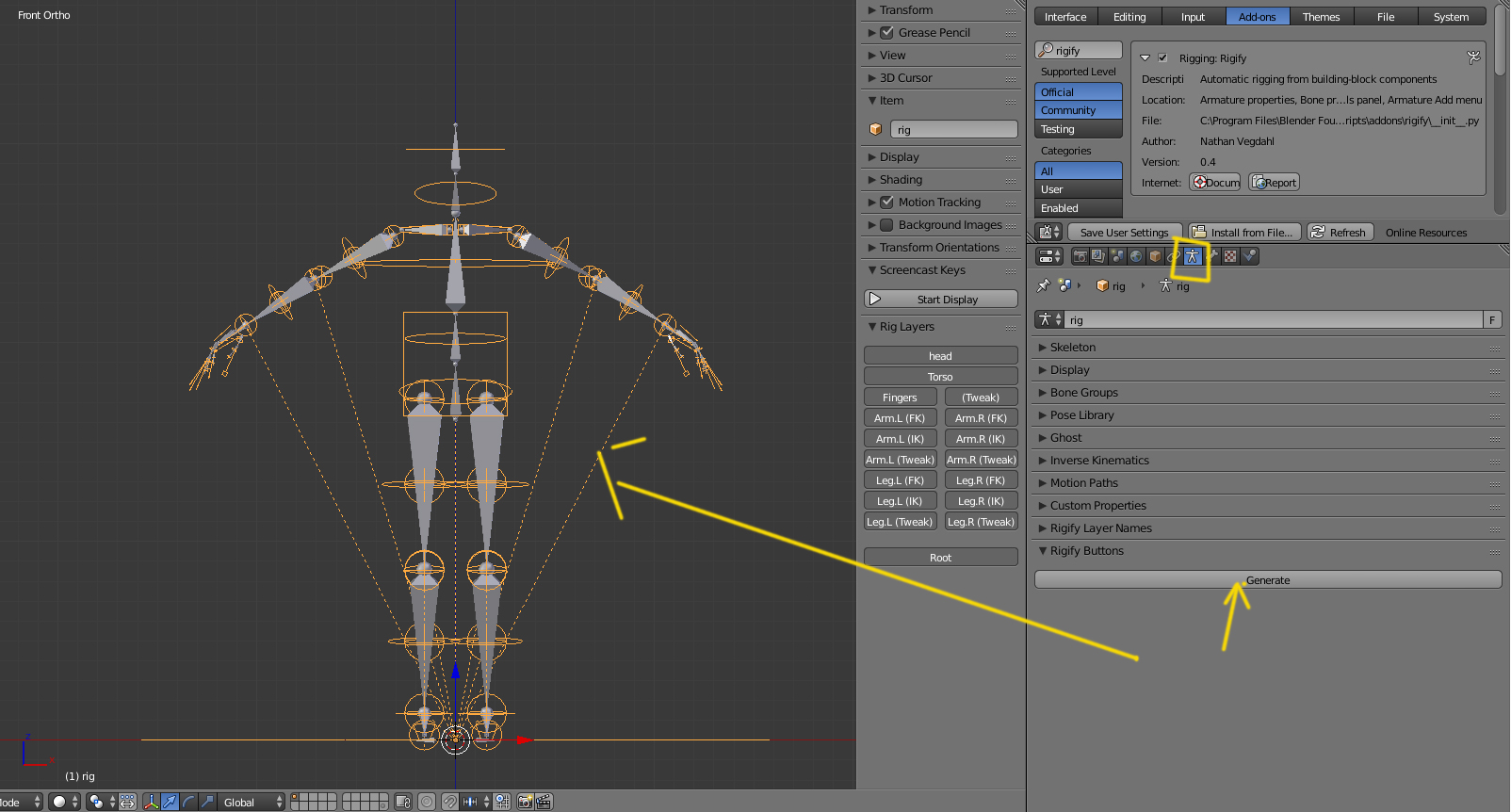Image resolution: width=1511 pixels, height=812 pixels.
Task: Click the Install from File button
Action: [x=1244, y=233]
